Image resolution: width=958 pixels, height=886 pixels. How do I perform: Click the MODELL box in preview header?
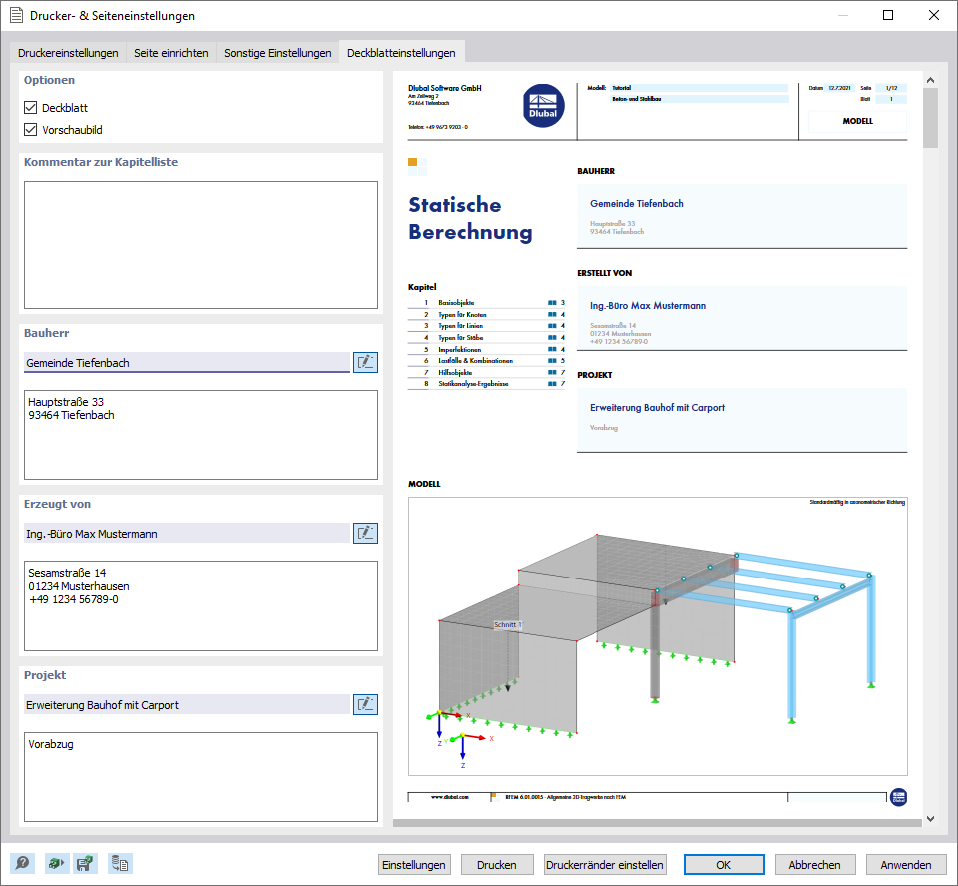857,121
